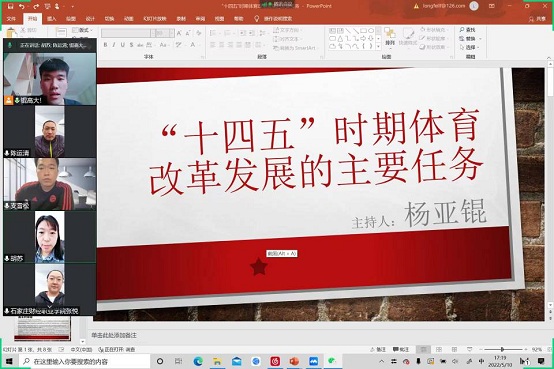The height and width of the screenshot is (369, 554).
Task: Switch to the Slide Show (幻灯片放映) tab
Action: click(155, 19)
